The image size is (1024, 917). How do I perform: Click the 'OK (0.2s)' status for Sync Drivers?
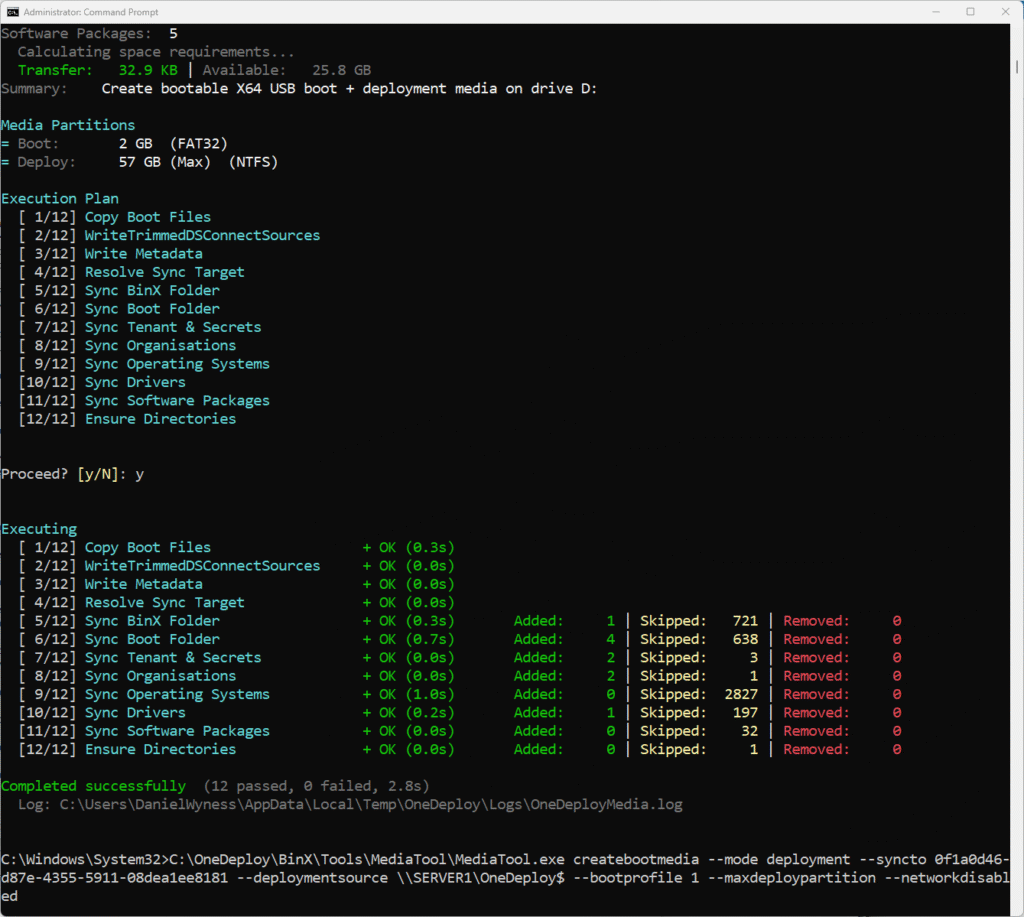pos(417,713)
